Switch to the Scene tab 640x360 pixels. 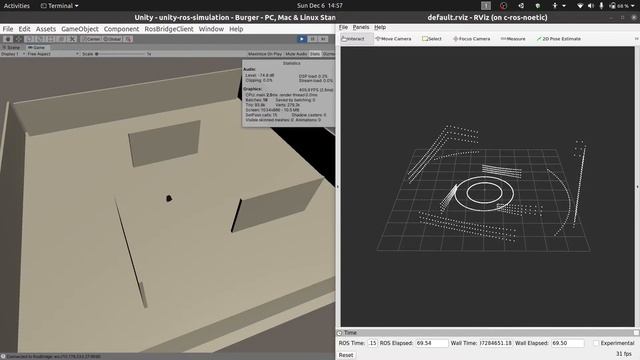pos(12,47)
